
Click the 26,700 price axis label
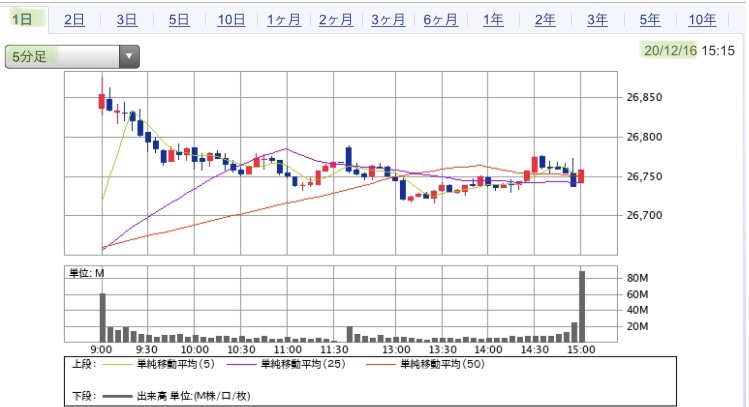click(x=644, y=215)
